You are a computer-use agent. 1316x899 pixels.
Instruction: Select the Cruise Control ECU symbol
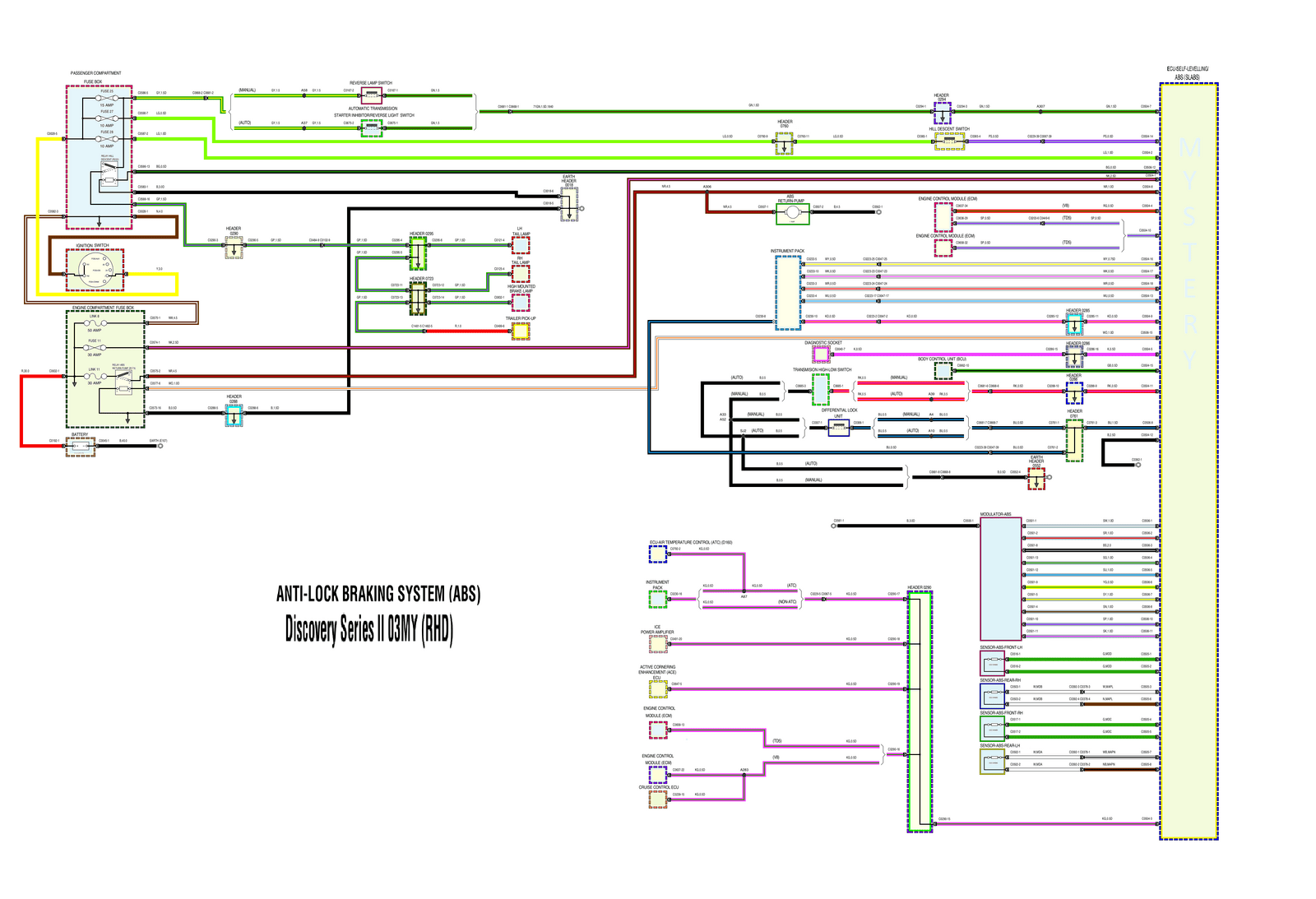tap(658, 799)
